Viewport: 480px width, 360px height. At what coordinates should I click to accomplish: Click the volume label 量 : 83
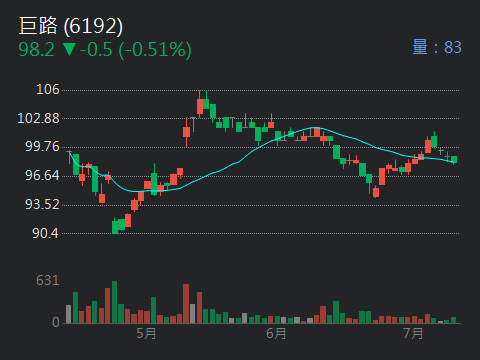[x=437, y=47]
